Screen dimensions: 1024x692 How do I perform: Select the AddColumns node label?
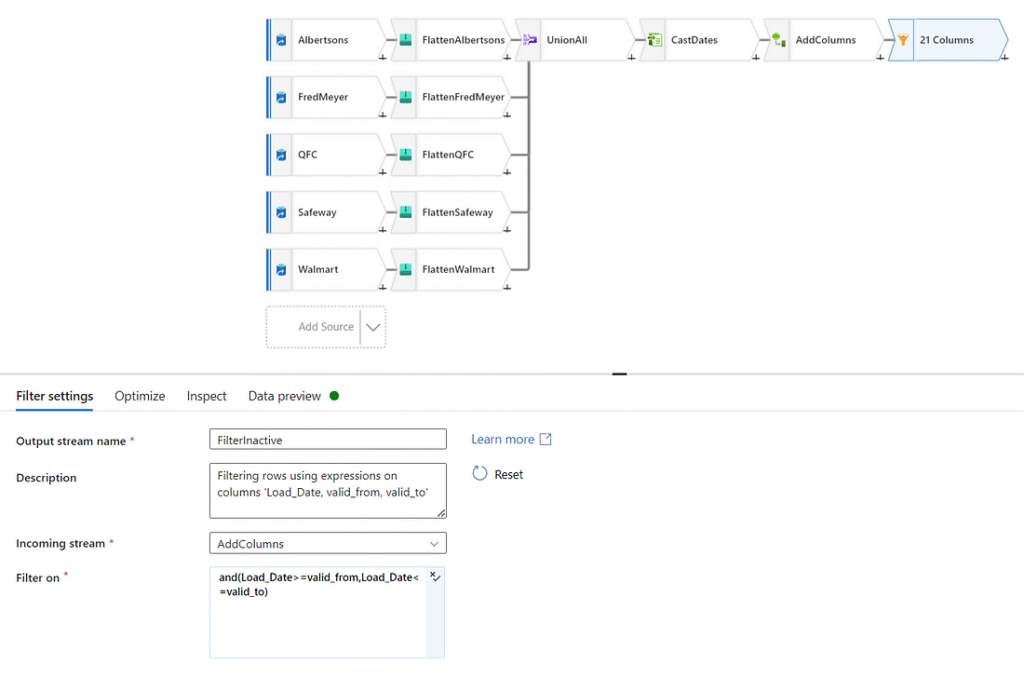point(825,40)
